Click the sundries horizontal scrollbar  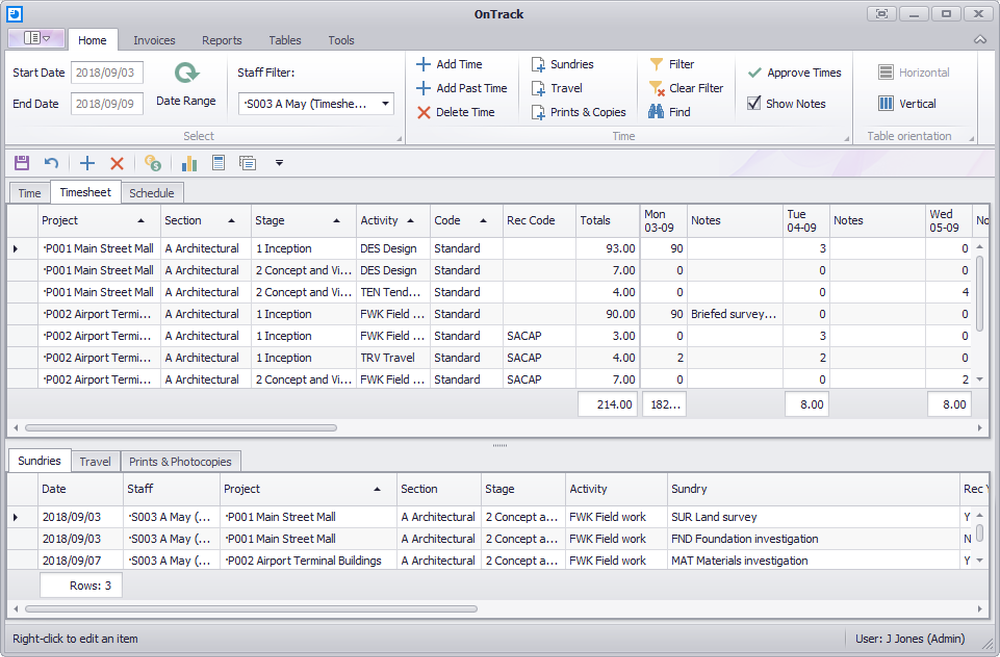(x=251, y=609)
